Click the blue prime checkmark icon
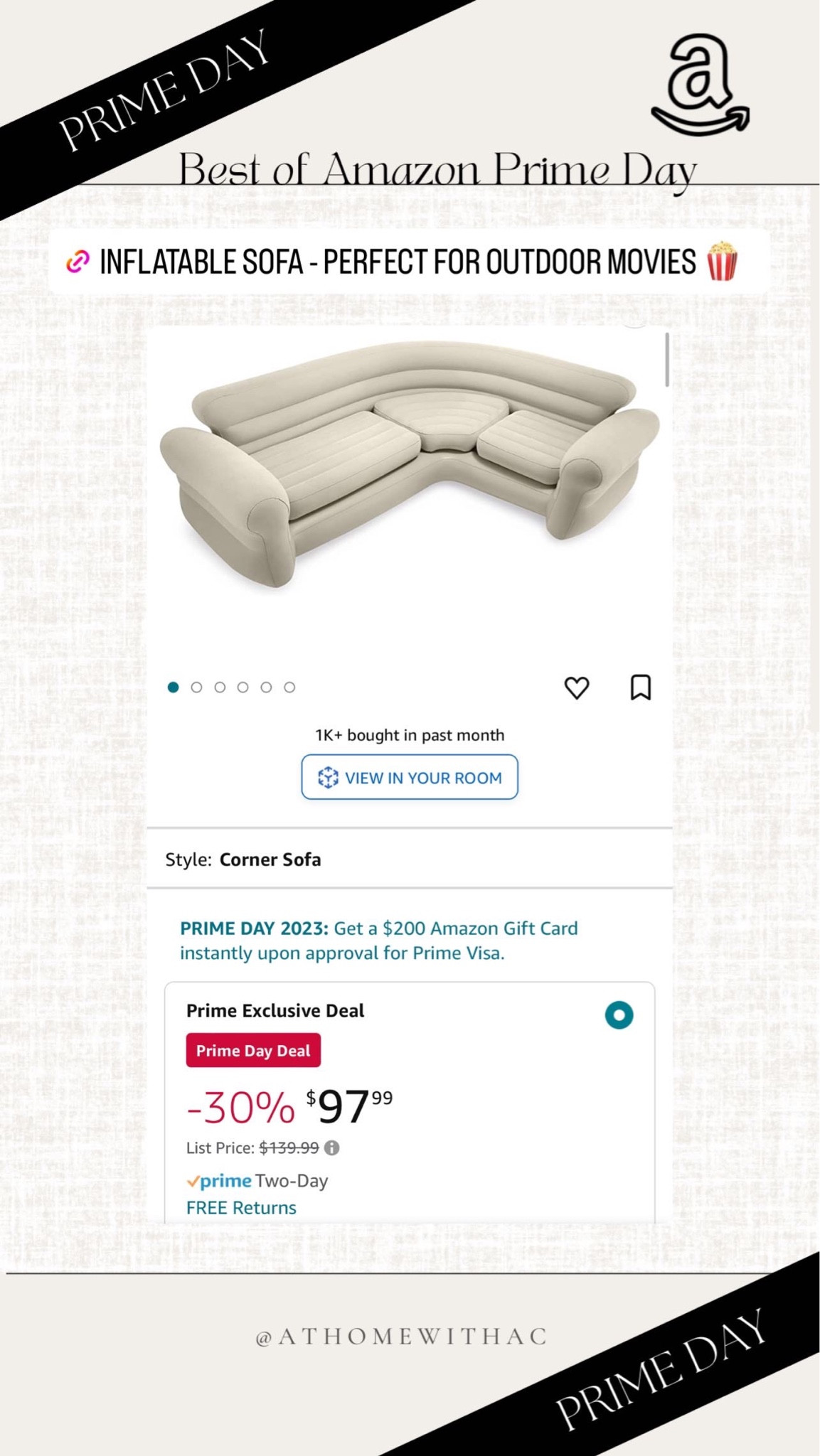This screenshot has width=820, height=1456. [193, 1181]
